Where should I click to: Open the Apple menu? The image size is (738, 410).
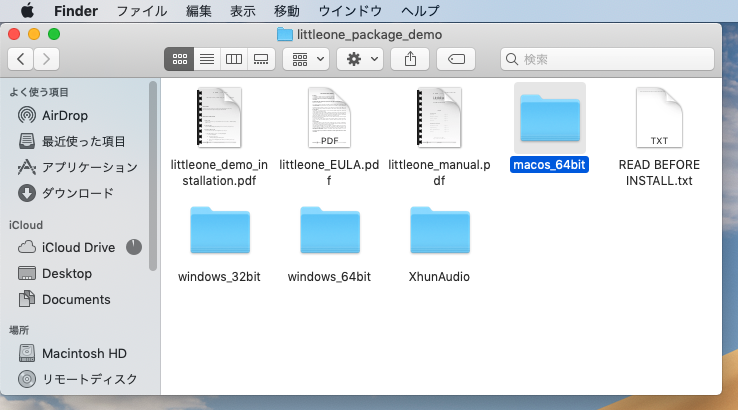(x=27, y=10)
